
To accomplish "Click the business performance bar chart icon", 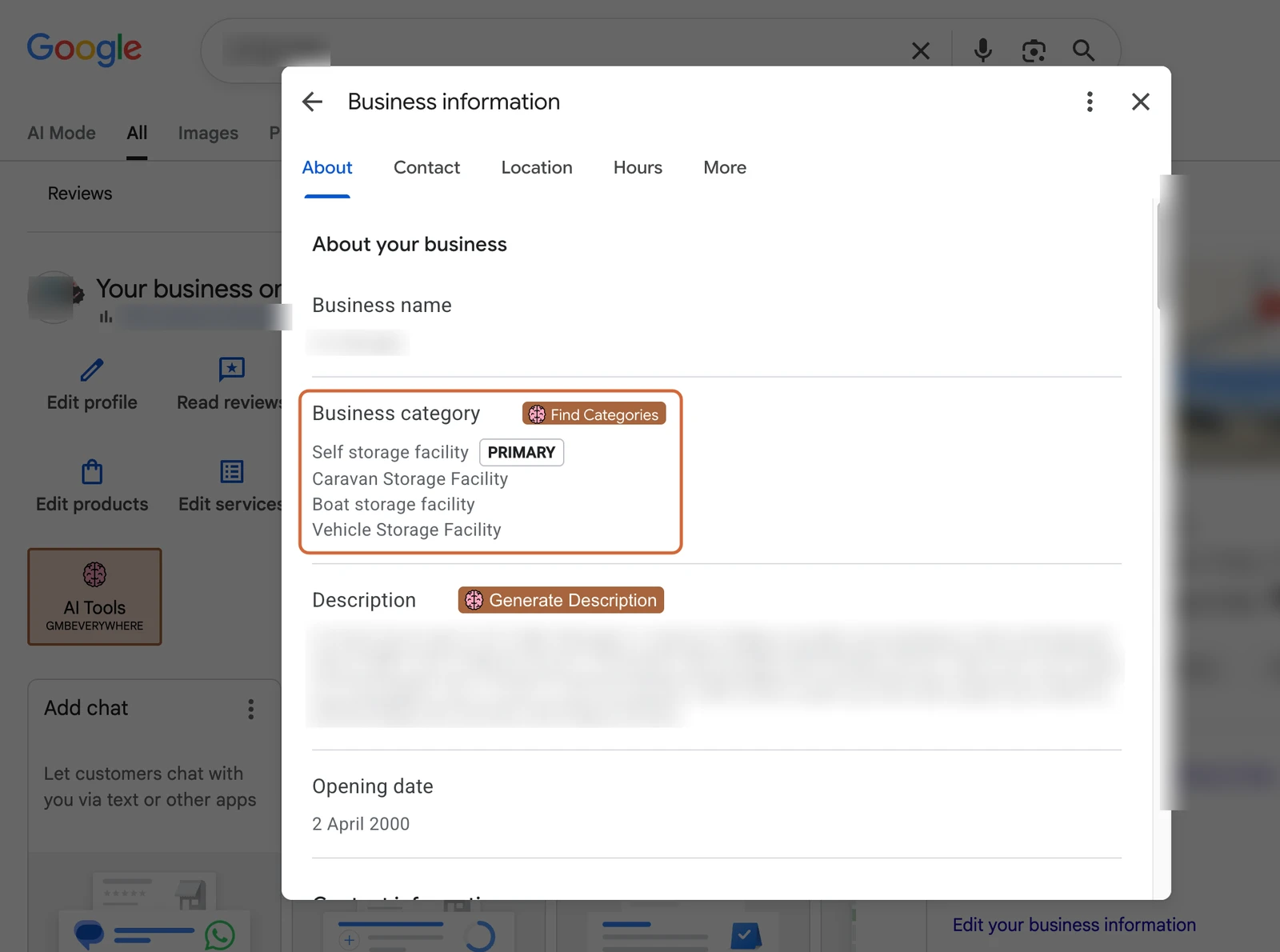I will pos(106,317).
